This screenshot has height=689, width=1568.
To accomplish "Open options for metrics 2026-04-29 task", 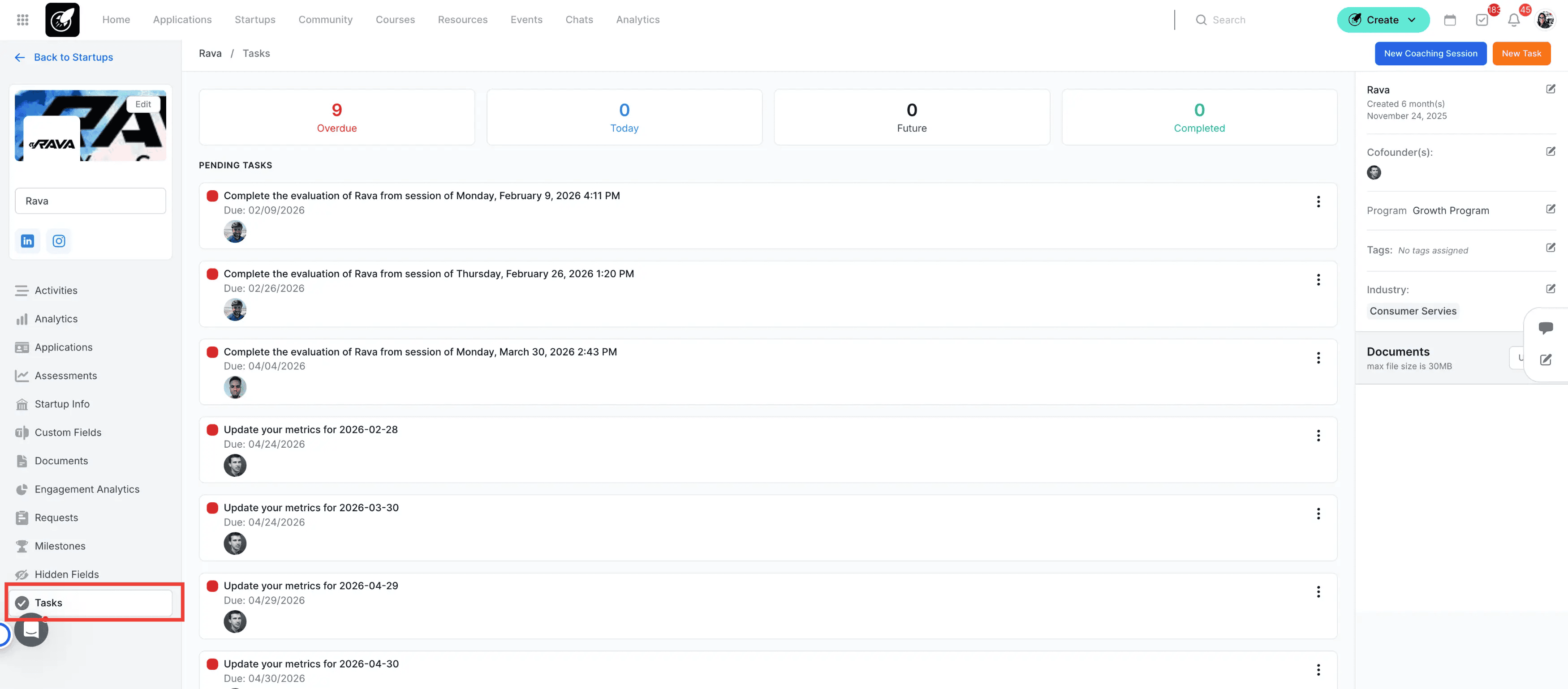I will pos(1318,592).
